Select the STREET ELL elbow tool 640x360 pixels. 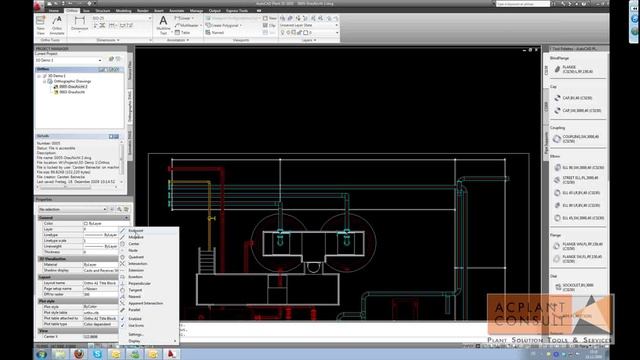576,180
